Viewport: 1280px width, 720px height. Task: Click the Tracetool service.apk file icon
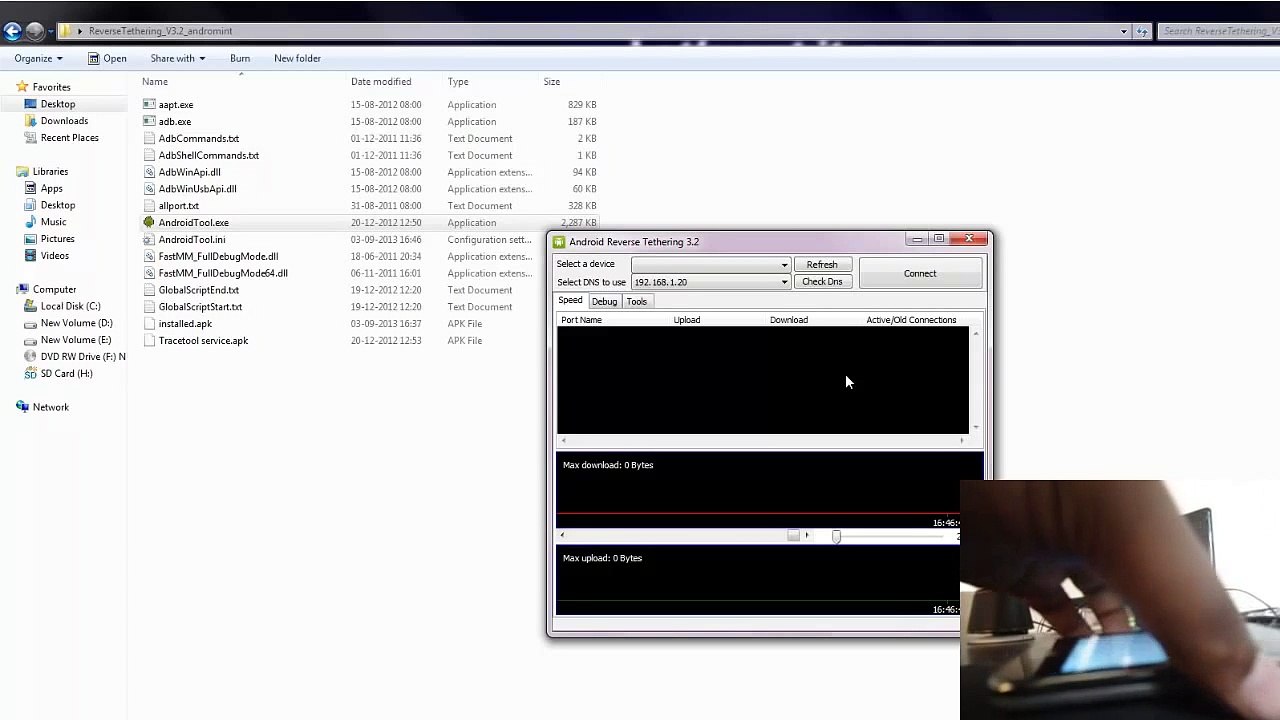149,340
